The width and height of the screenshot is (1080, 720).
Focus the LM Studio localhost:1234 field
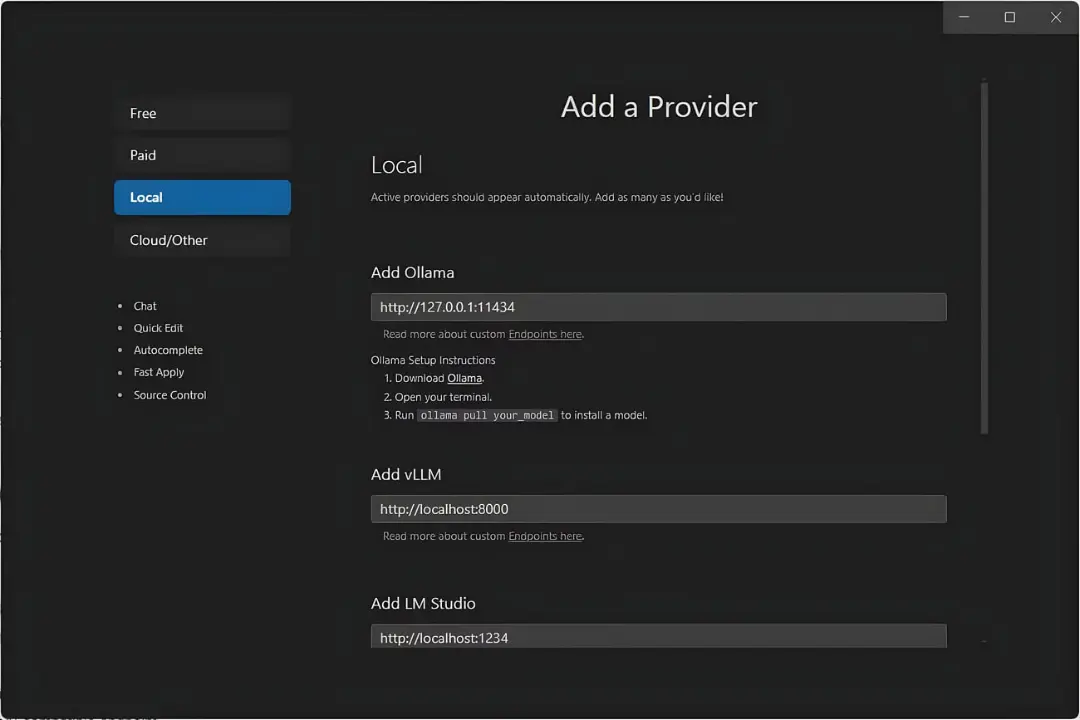point(658,636)
